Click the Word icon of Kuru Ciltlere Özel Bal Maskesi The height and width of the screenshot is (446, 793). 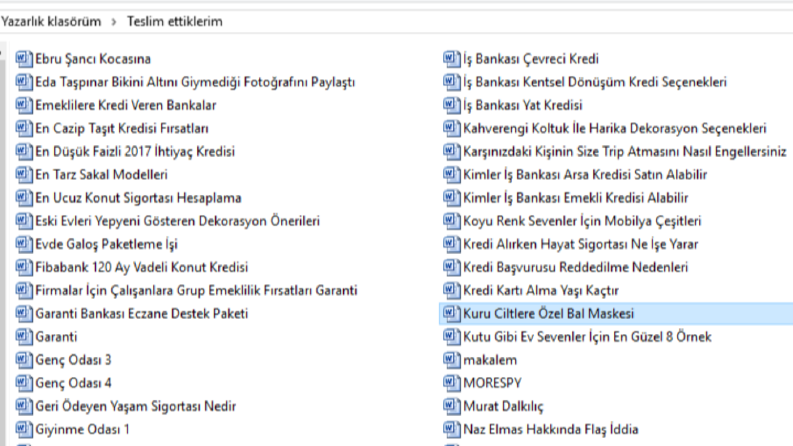click(x=452, y=314)
